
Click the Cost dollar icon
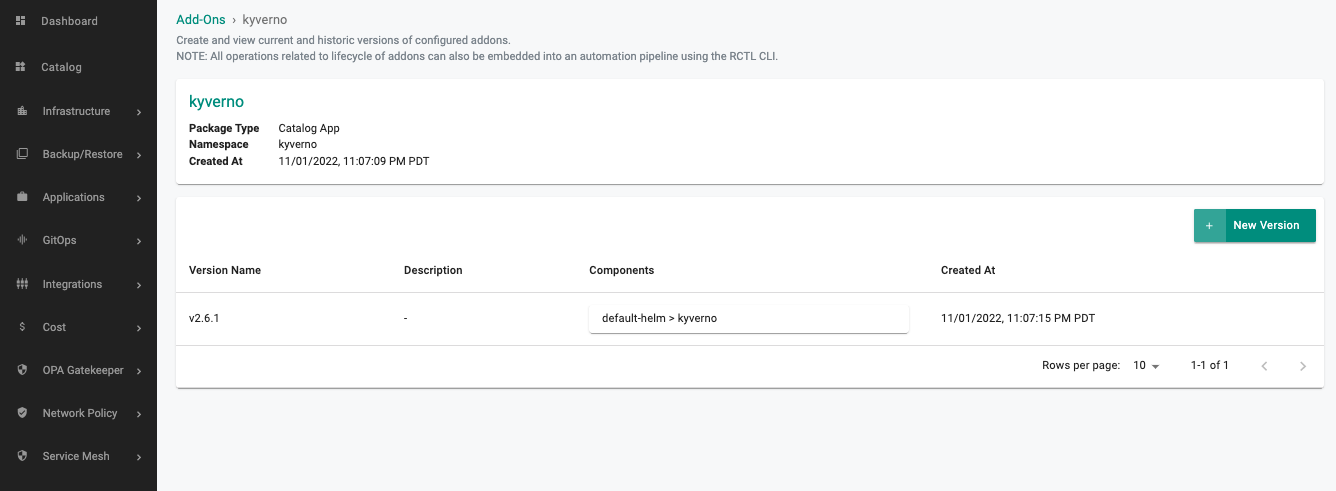tap(22, 327)
